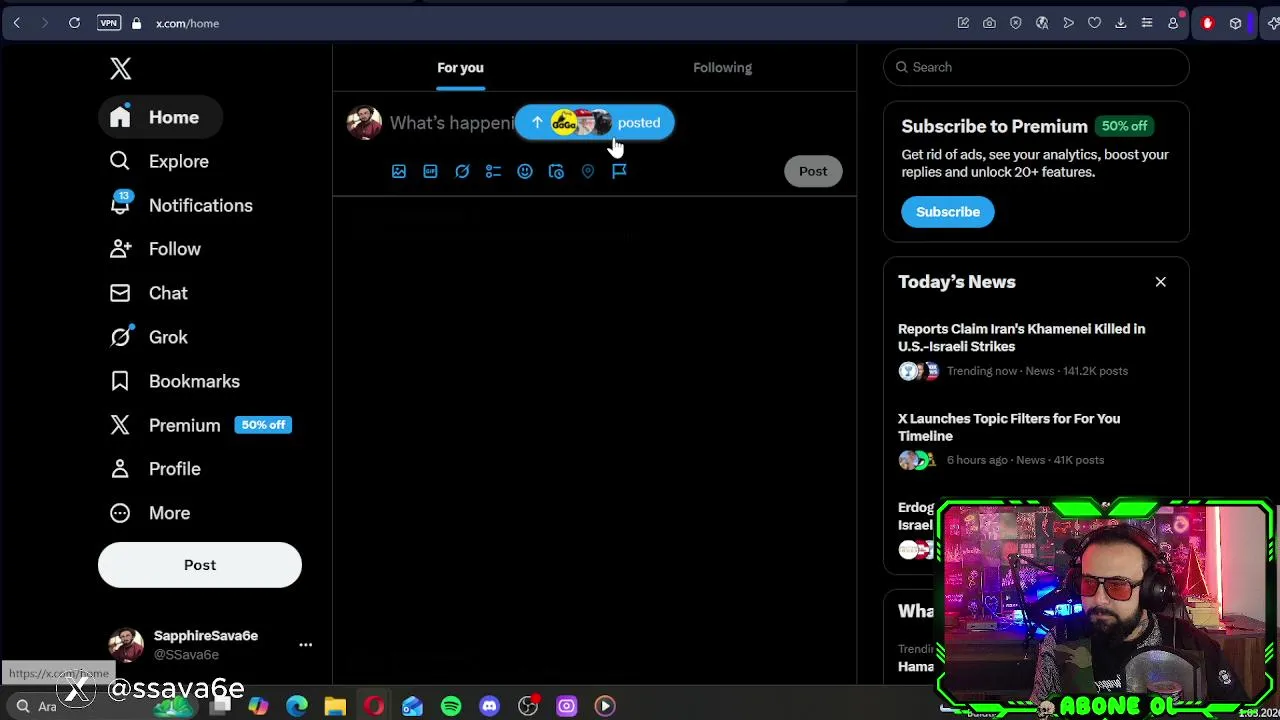Click the composer profile avatar

364,123
